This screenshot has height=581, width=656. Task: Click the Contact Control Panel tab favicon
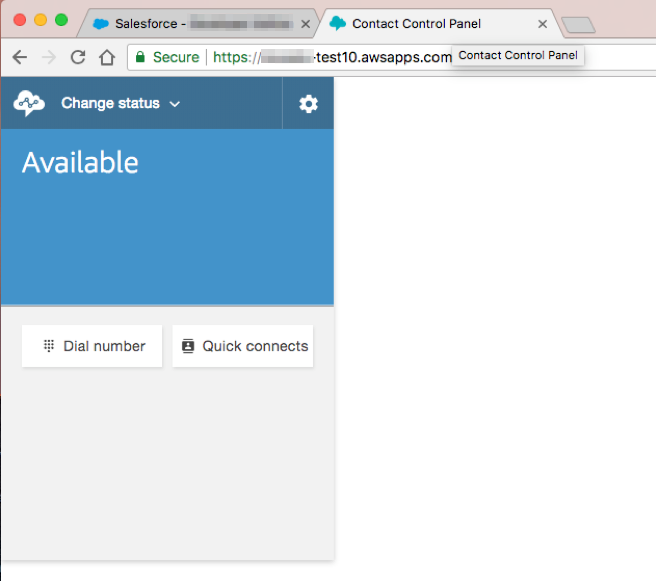[338, 23]
